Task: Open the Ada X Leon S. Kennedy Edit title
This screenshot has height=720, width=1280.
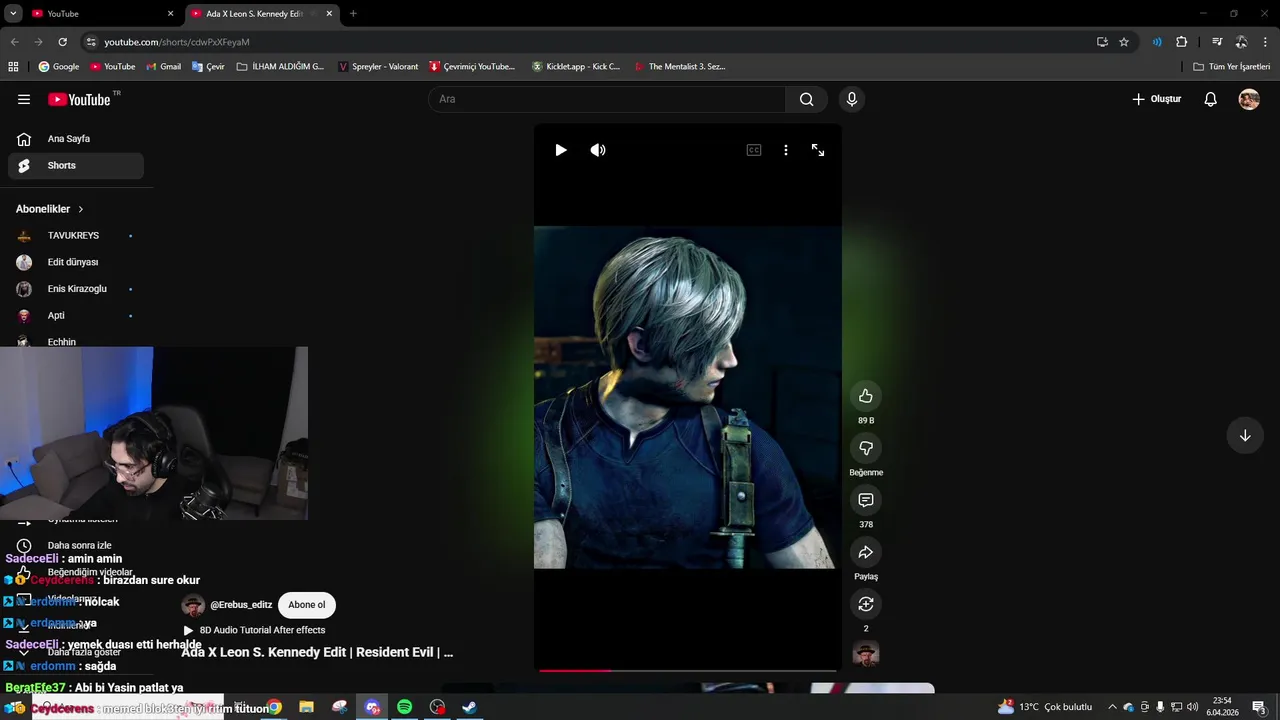Action: 317,652
